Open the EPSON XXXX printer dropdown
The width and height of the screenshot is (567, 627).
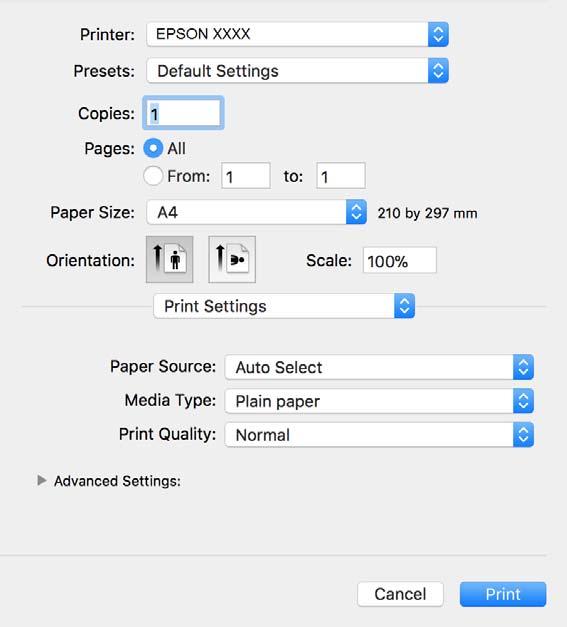[x=297, y=34]
